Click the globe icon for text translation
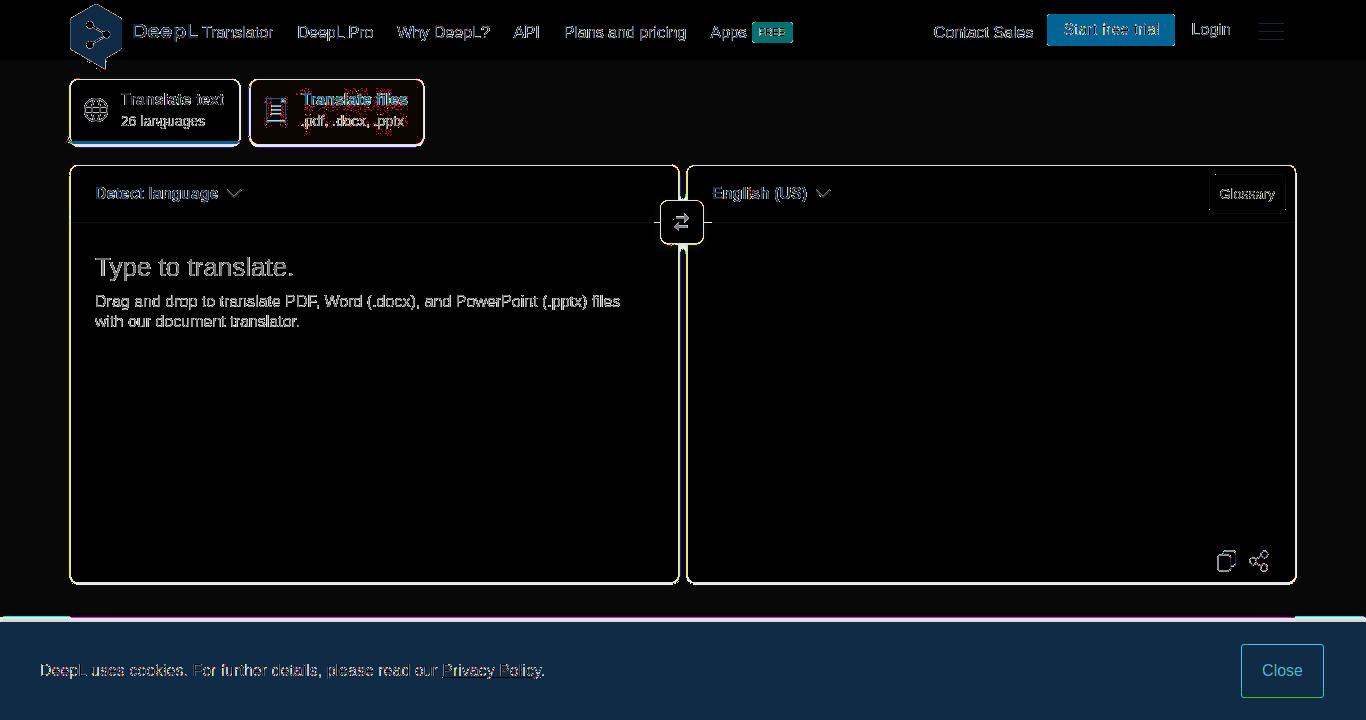The image size is (1366, 720). point(96,110)
